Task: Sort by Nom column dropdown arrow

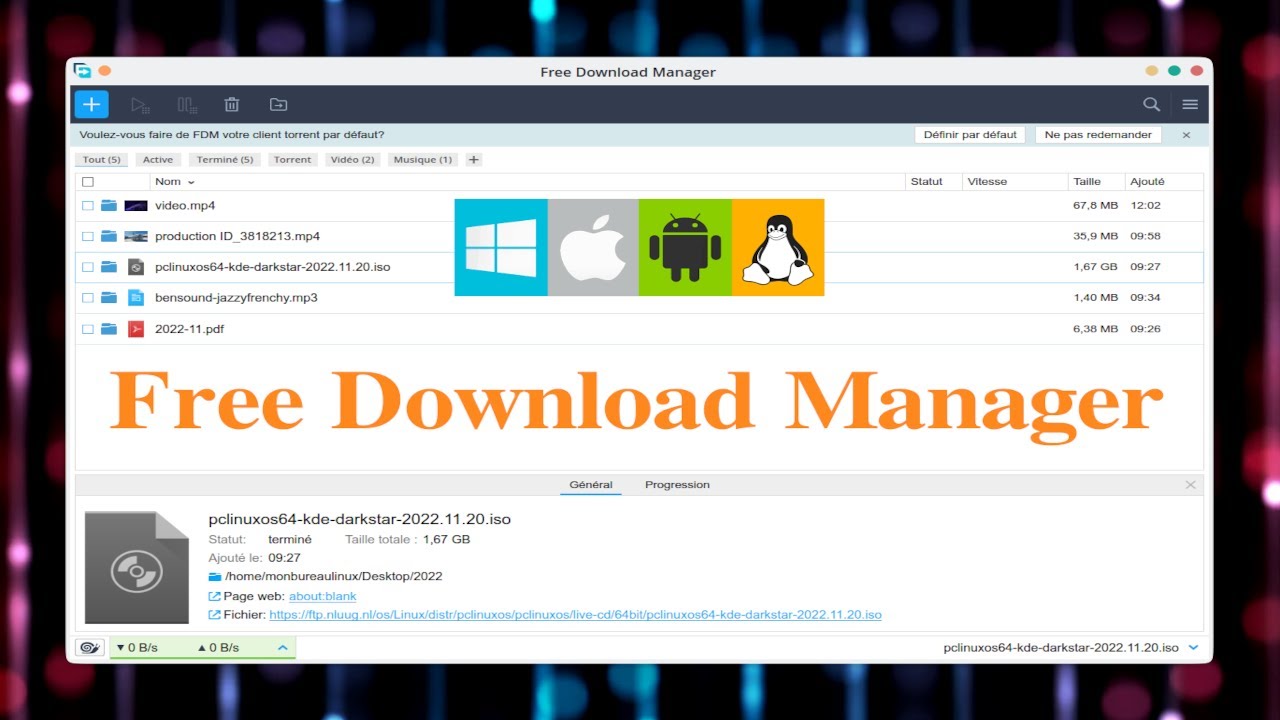Action: (191, 183)
